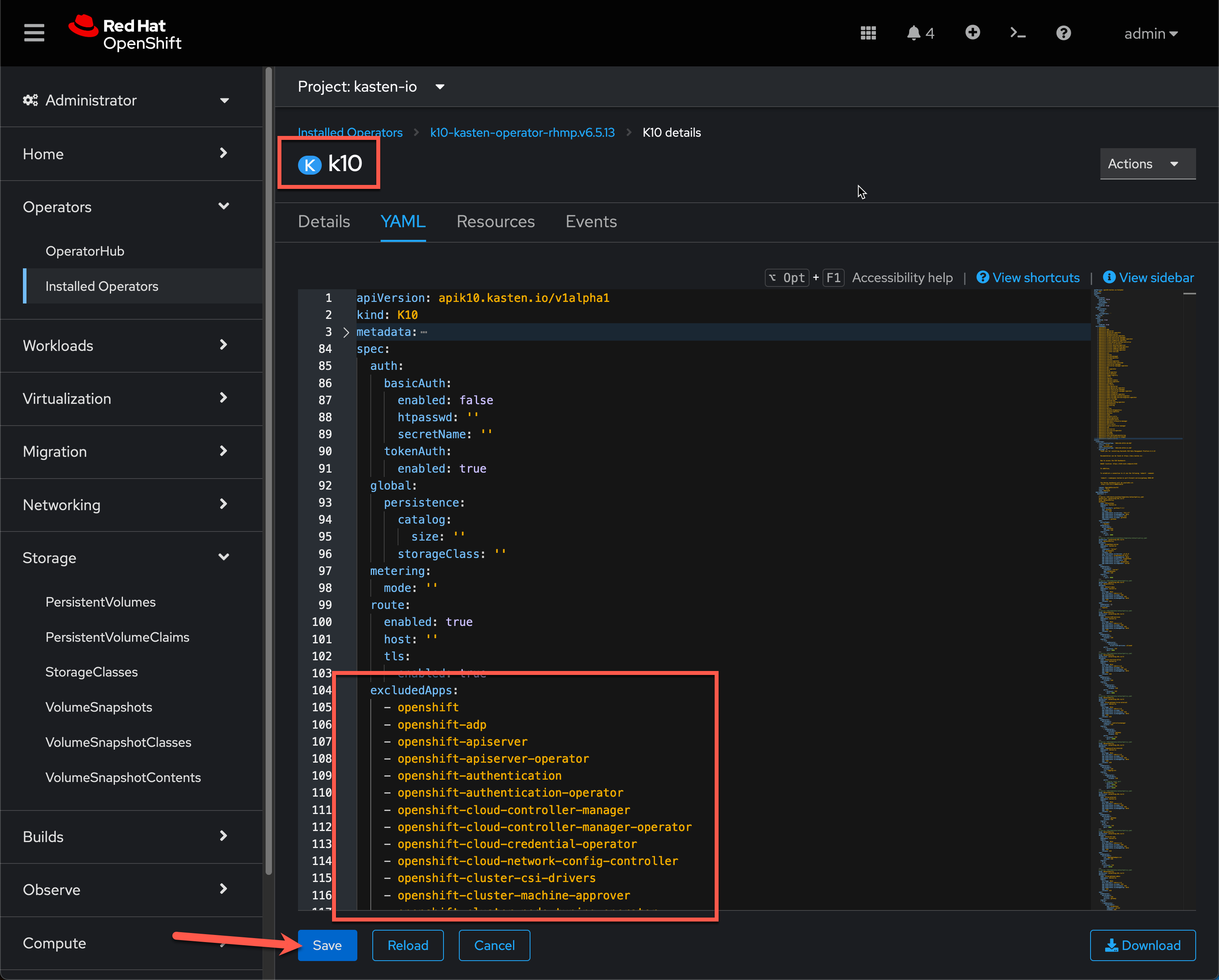This screenshot has width=1219, height=980.
Task: Toggle the hamburger navigation menu
Action: point(34,33)
